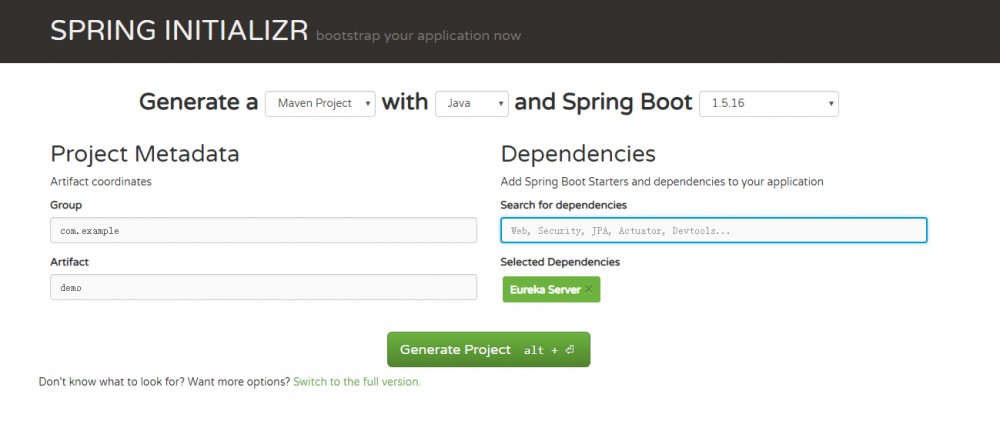
Task: Click the Artifact coordinates subtitle text
Action: [x=100, y=182]
